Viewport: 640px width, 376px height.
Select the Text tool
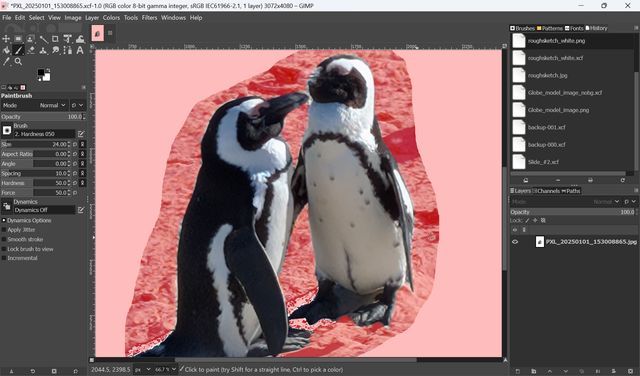pyautogui.click(x=80, y=50)
